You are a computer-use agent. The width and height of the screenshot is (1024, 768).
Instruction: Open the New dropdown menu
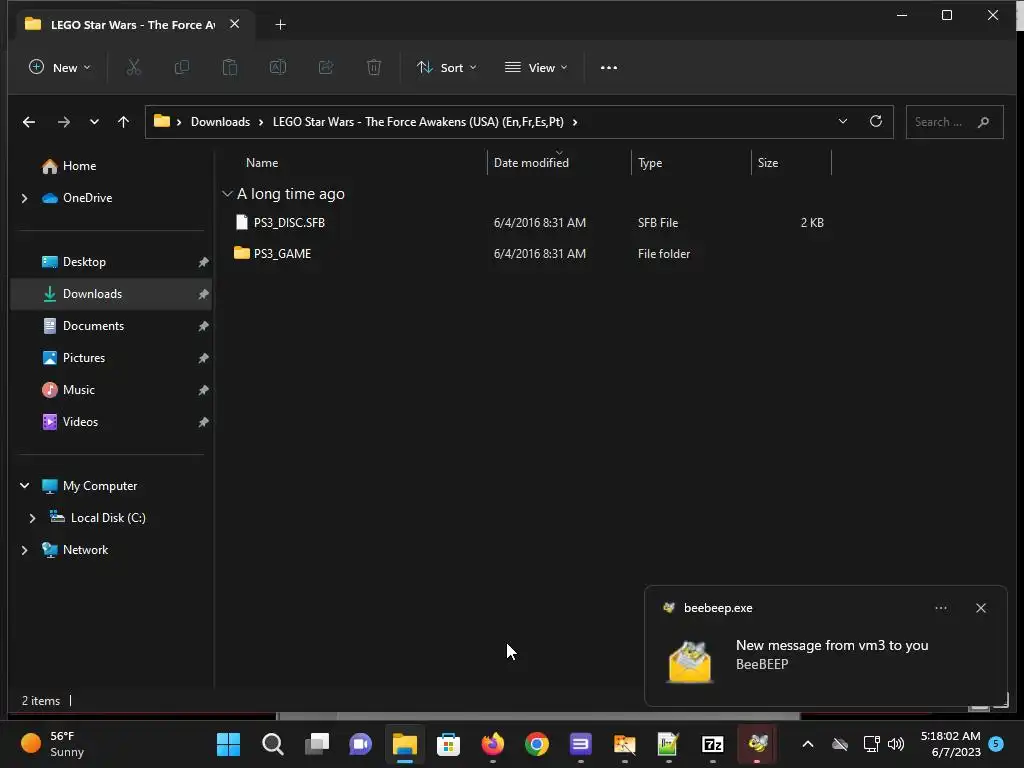tap(60, 67)
